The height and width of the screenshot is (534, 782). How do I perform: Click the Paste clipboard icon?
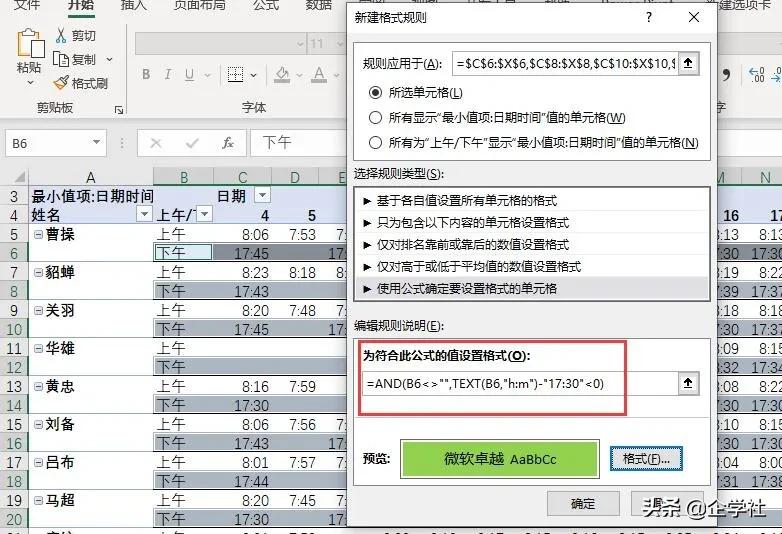click(x=29, y=43)
